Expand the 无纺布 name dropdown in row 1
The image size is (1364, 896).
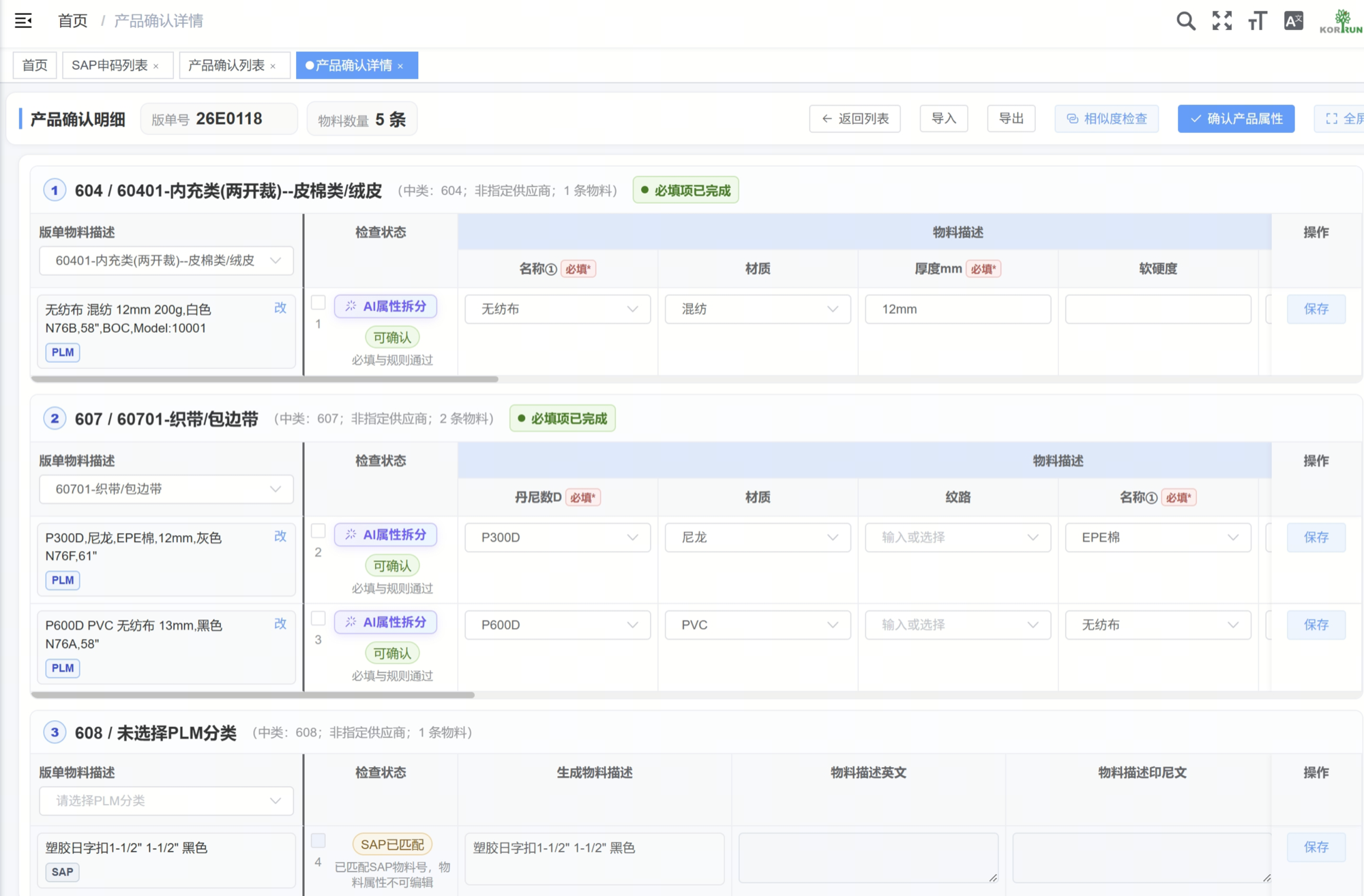tap(558, 309)
